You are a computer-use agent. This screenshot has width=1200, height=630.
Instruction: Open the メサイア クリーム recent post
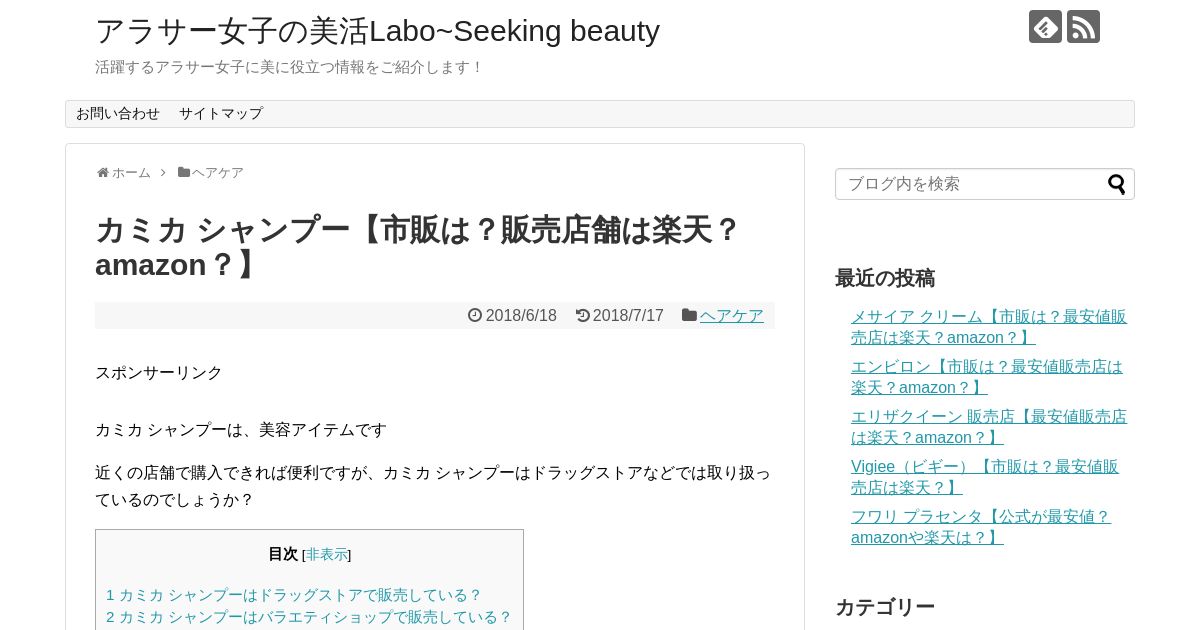[x=988, y=327]
